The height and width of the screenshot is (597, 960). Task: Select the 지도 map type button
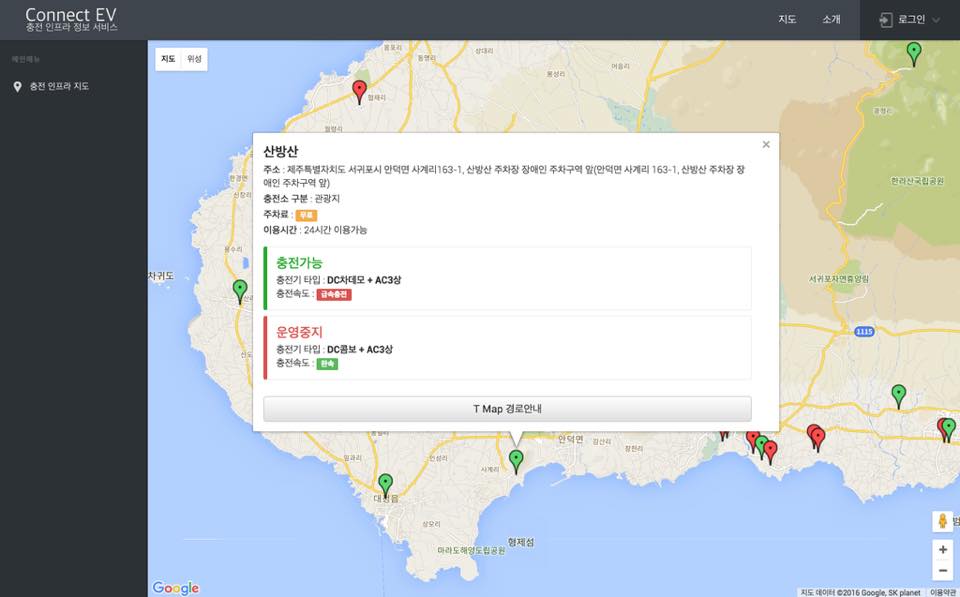tap(168, 59)
